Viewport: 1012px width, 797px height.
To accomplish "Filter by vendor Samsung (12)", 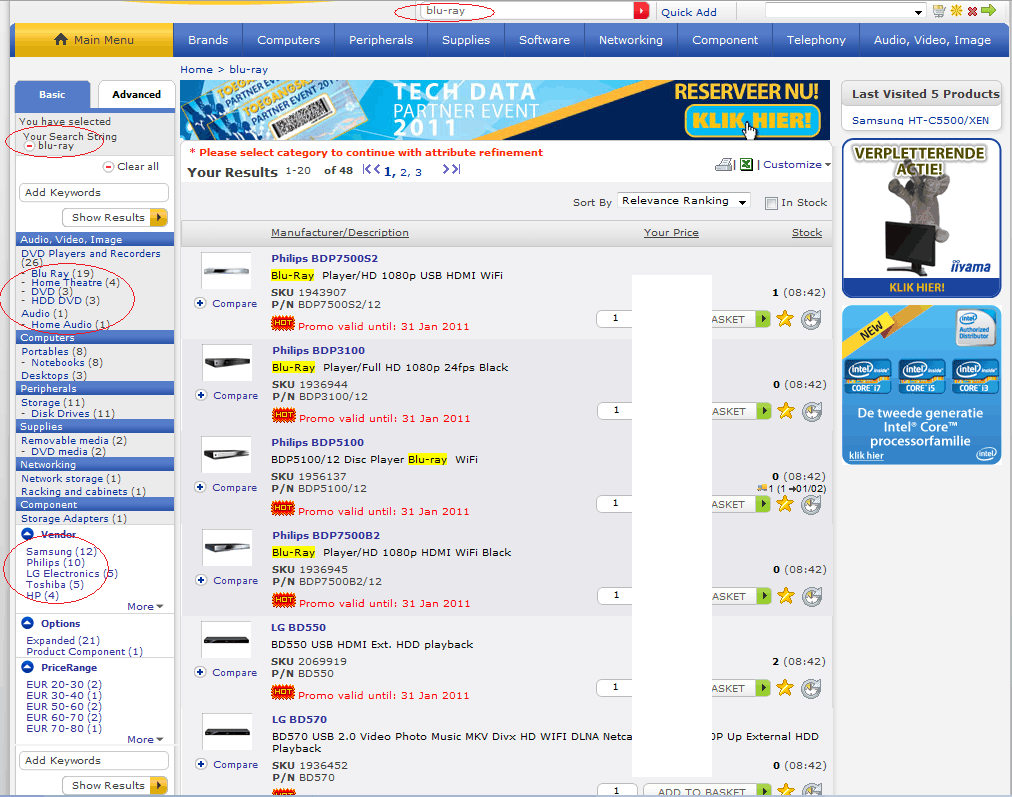I will [61, 552].
